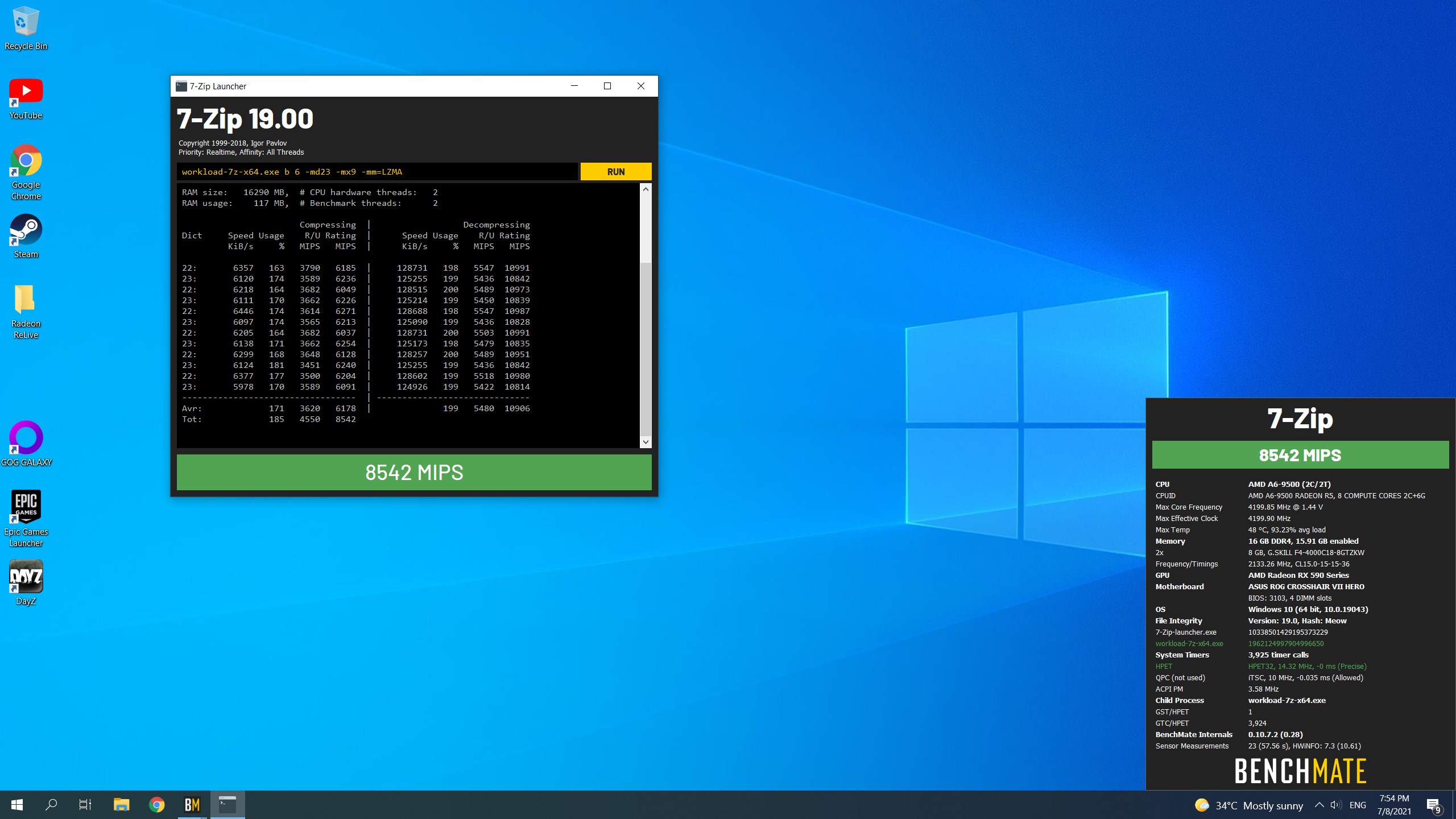Click 'ASUS ROG CROSSHAIR VII HERO' text
Viewport: 1456px width, 819px height.
tap(1306, 587)
